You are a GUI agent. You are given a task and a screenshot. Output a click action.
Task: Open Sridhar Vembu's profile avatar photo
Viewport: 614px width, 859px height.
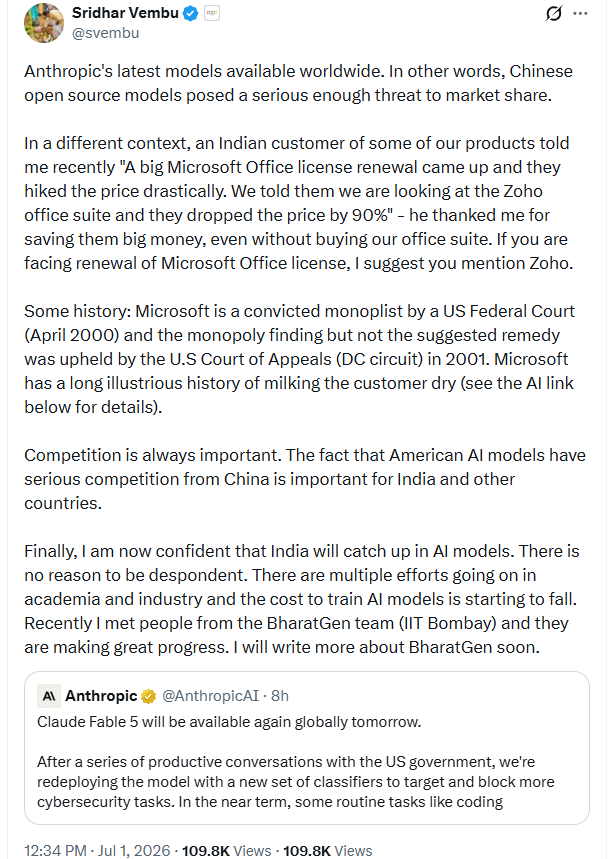point(44,23)
